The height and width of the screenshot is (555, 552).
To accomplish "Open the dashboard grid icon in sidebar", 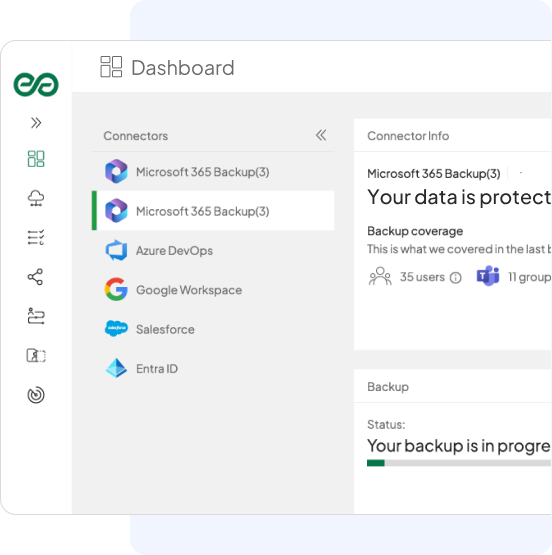I will pos(36,159).
